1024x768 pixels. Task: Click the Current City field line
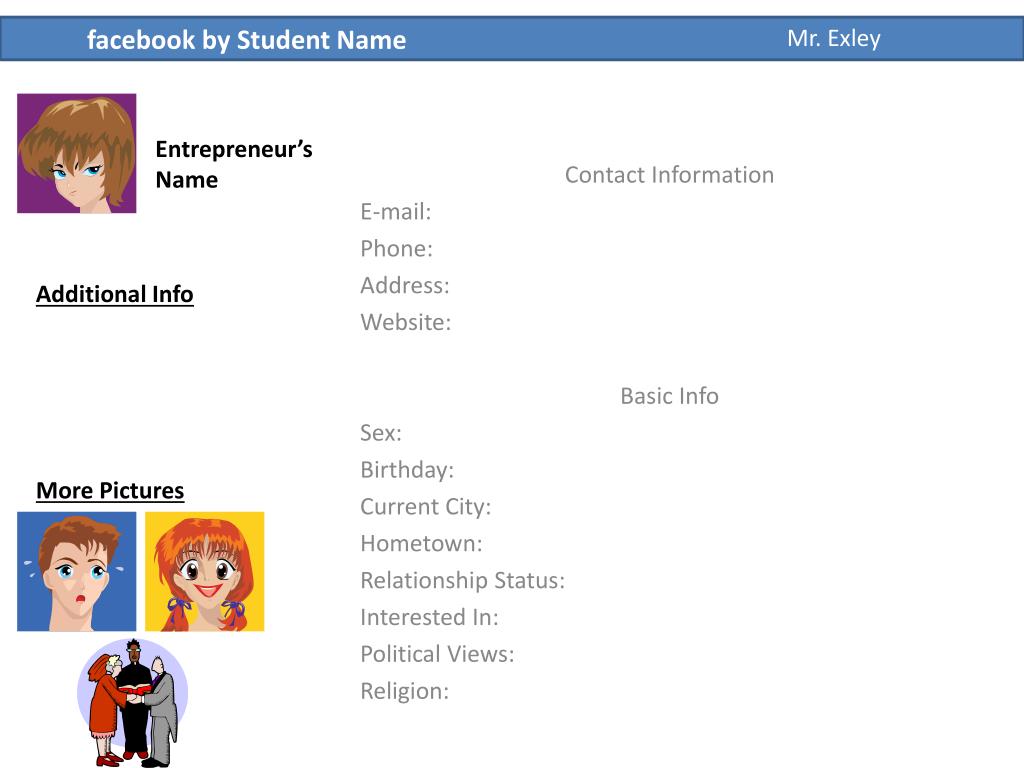point(426,507)
